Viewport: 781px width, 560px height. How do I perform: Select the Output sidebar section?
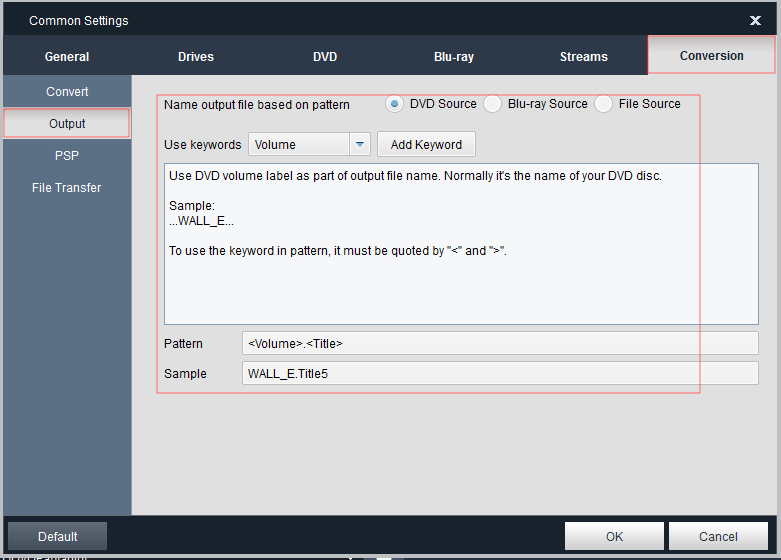coord(67,123)
